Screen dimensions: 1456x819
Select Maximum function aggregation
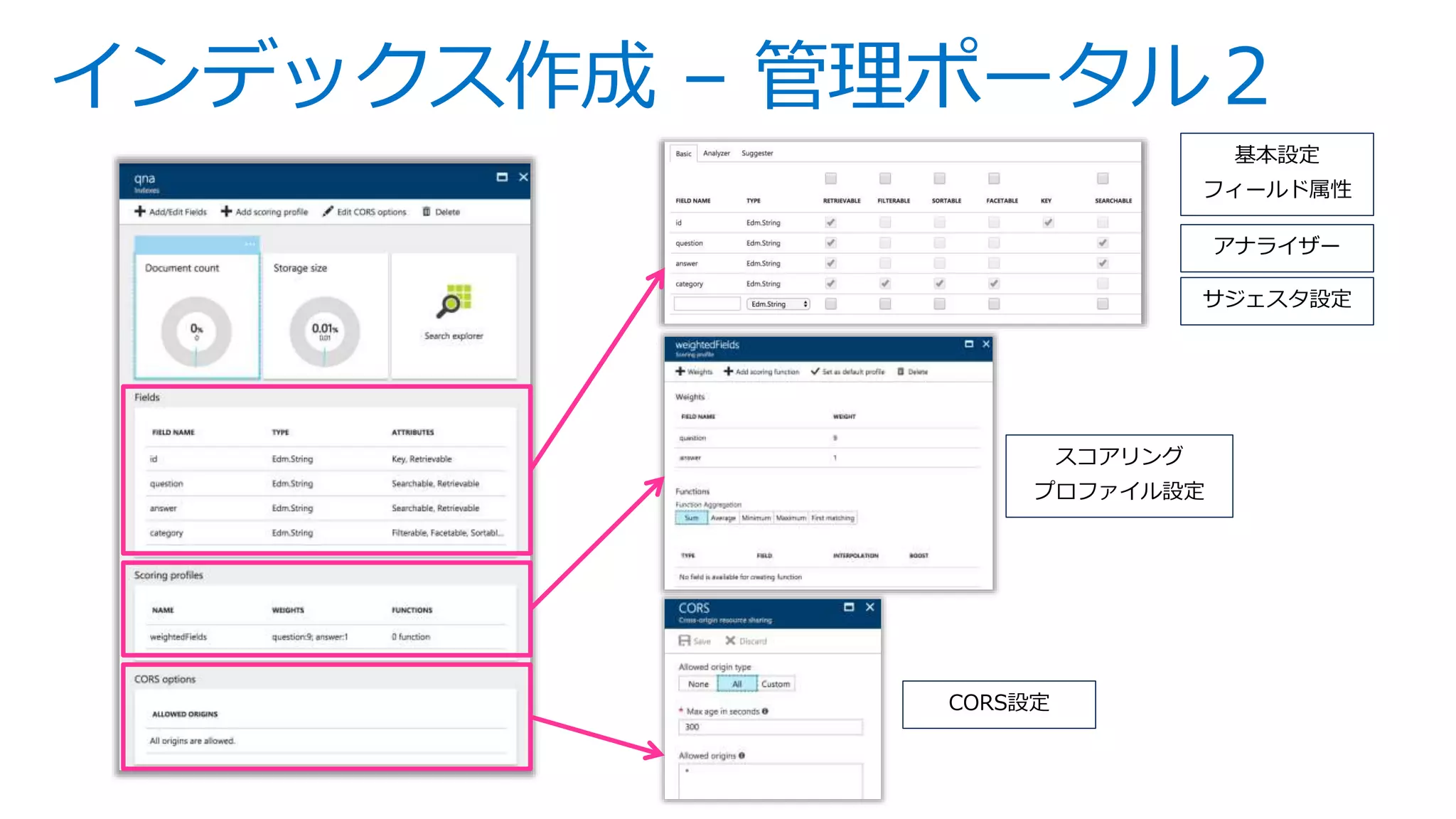coord(791,518)
